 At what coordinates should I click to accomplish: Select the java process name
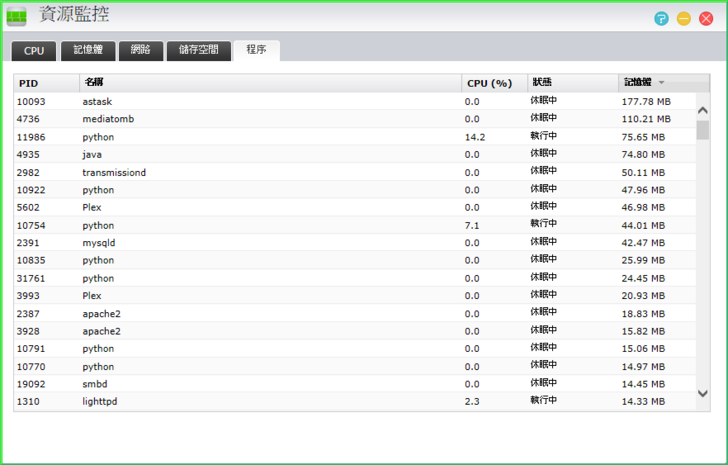92,155
